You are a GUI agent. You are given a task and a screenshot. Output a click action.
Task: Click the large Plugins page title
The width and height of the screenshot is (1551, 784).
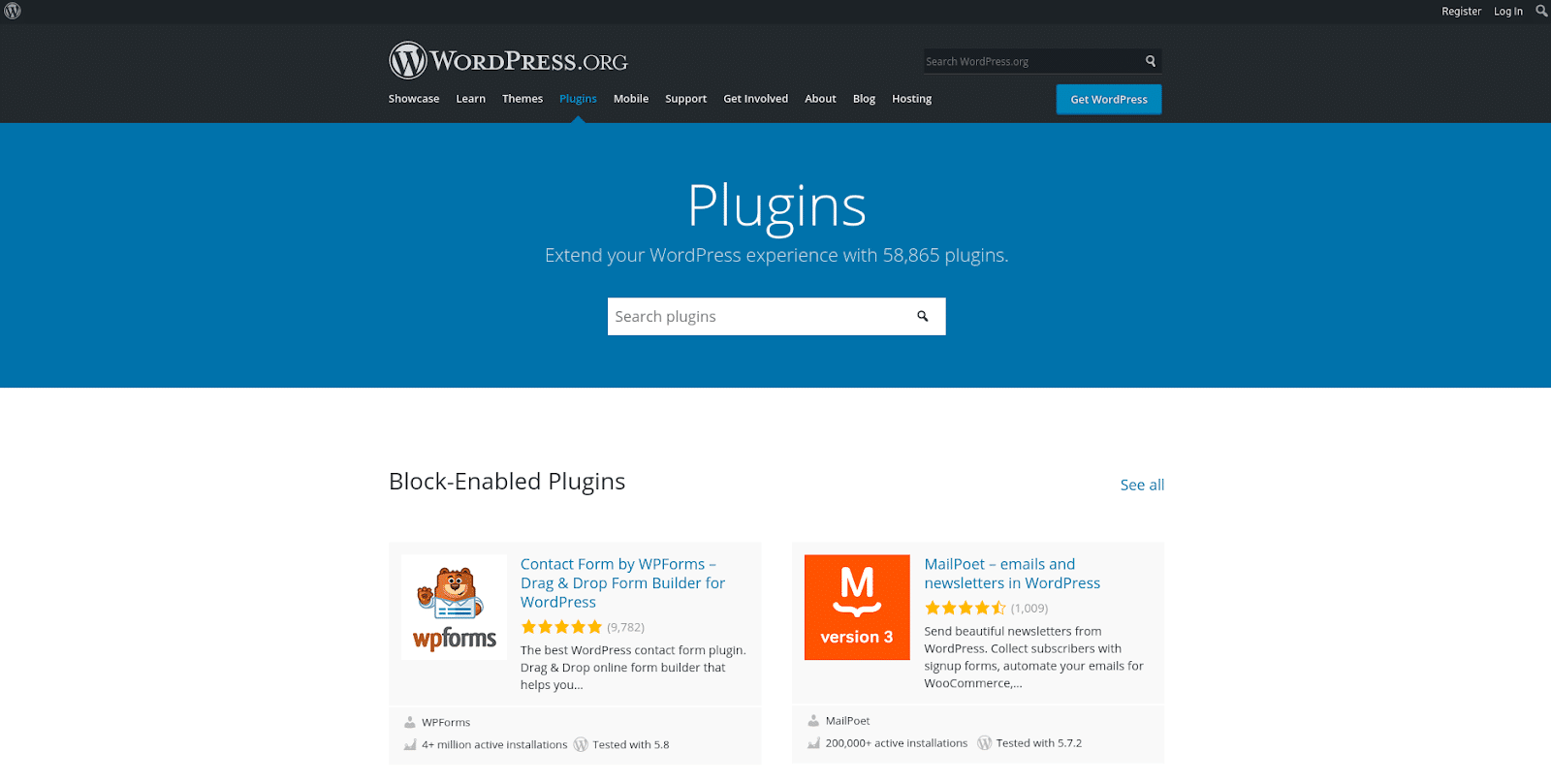(x=776, y=205)
